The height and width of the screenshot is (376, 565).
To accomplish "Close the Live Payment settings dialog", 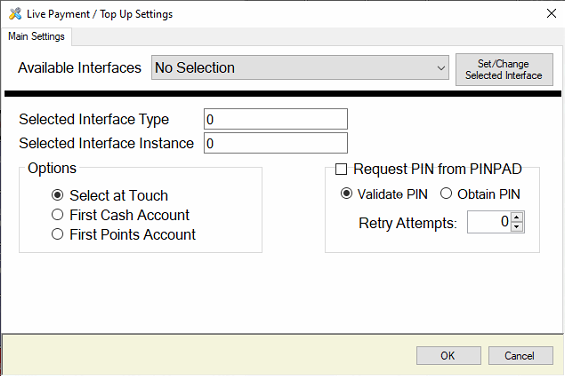I will (x=551, y=14).
